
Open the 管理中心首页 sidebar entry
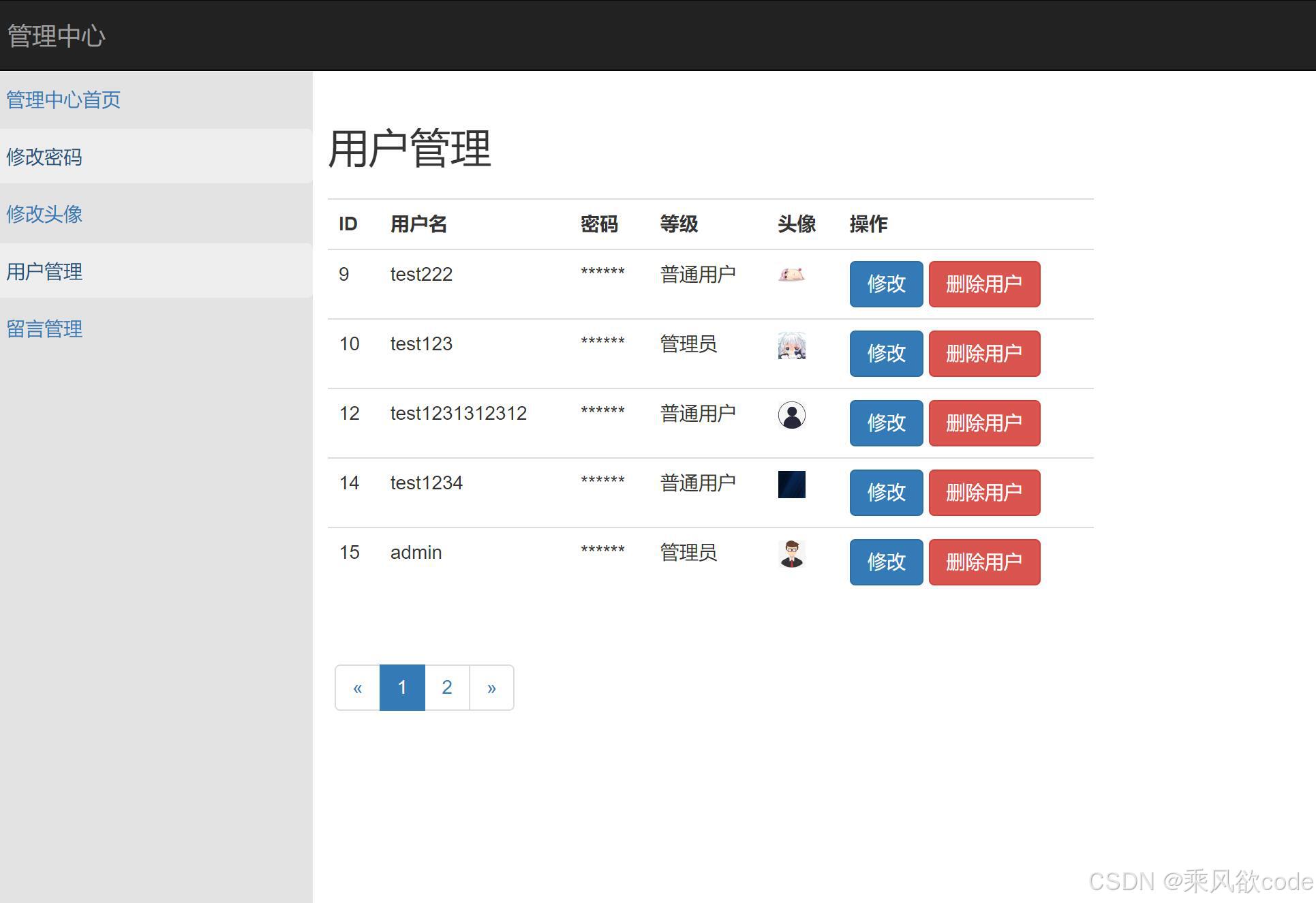[x=63, y=100]
